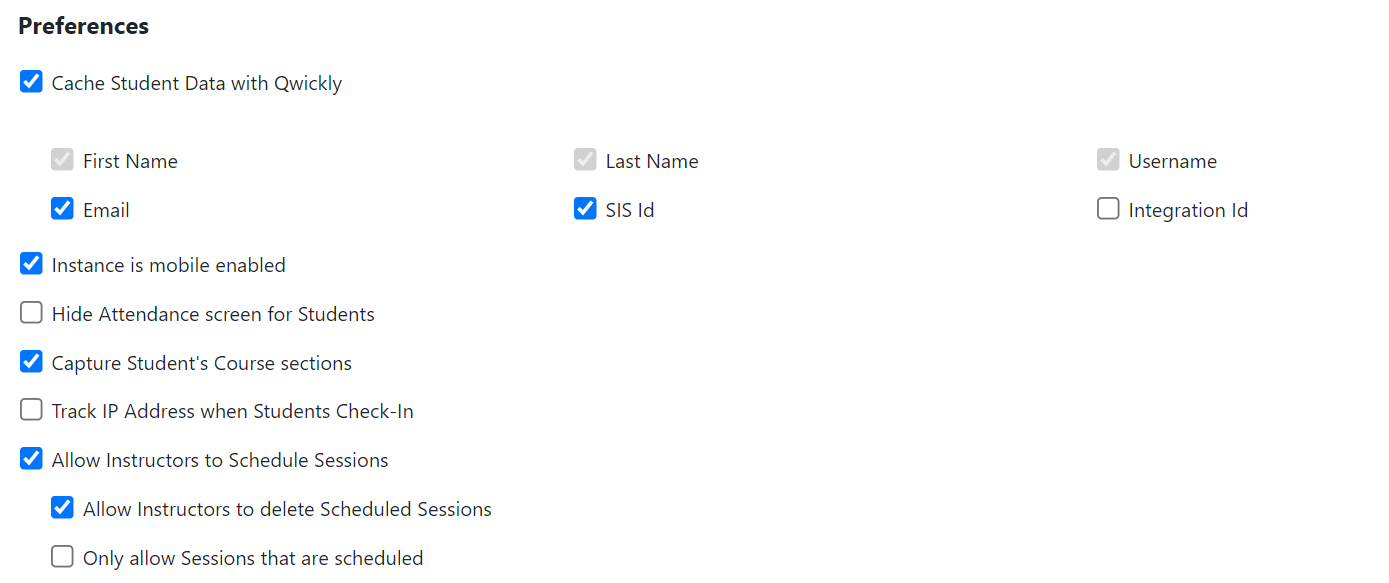Click the grayed-out Last Name checkbox
The image size is (1389, 583).
(585, 160)
